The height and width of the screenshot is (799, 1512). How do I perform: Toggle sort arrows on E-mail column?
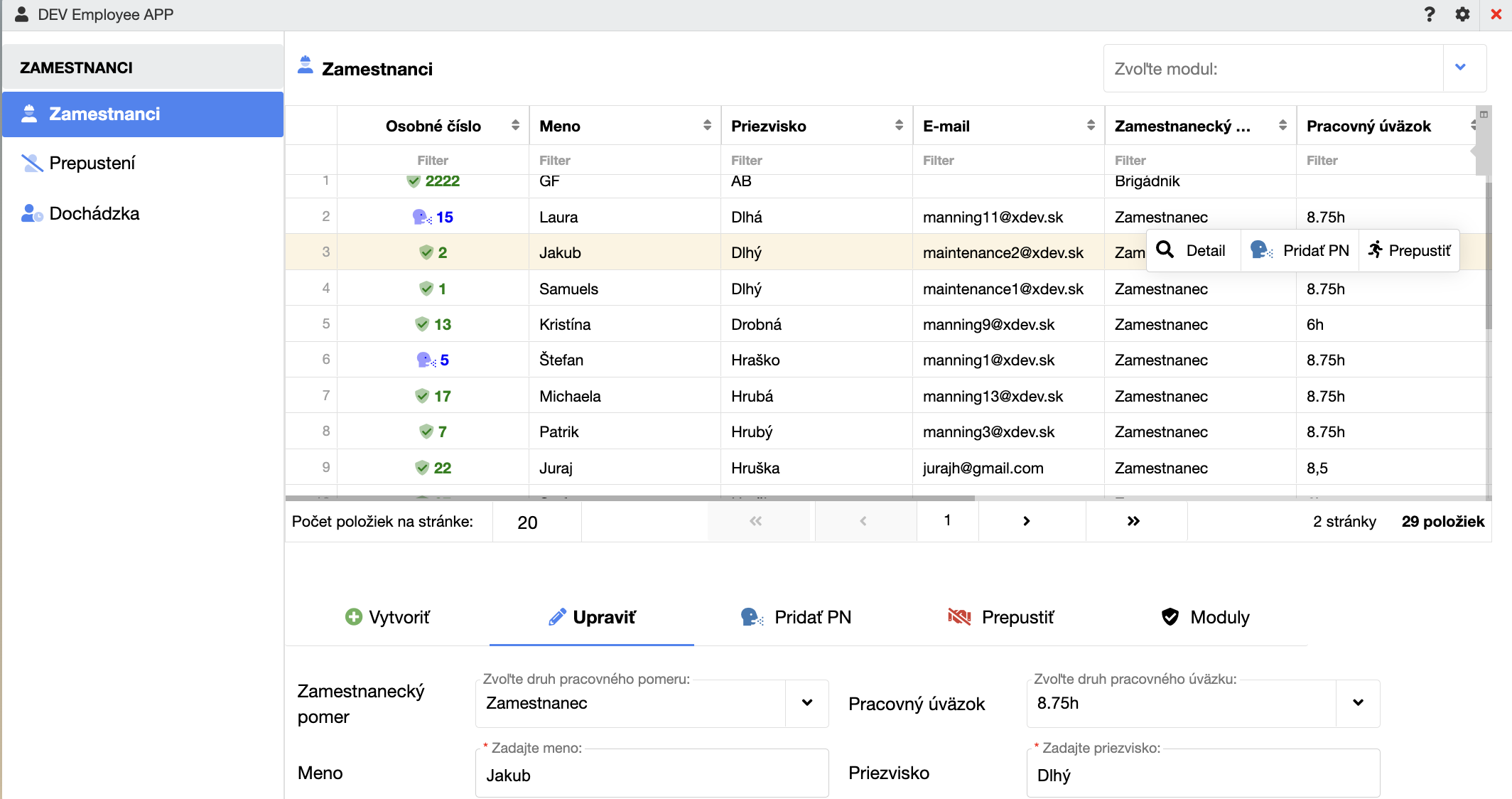coord(1091,126)
